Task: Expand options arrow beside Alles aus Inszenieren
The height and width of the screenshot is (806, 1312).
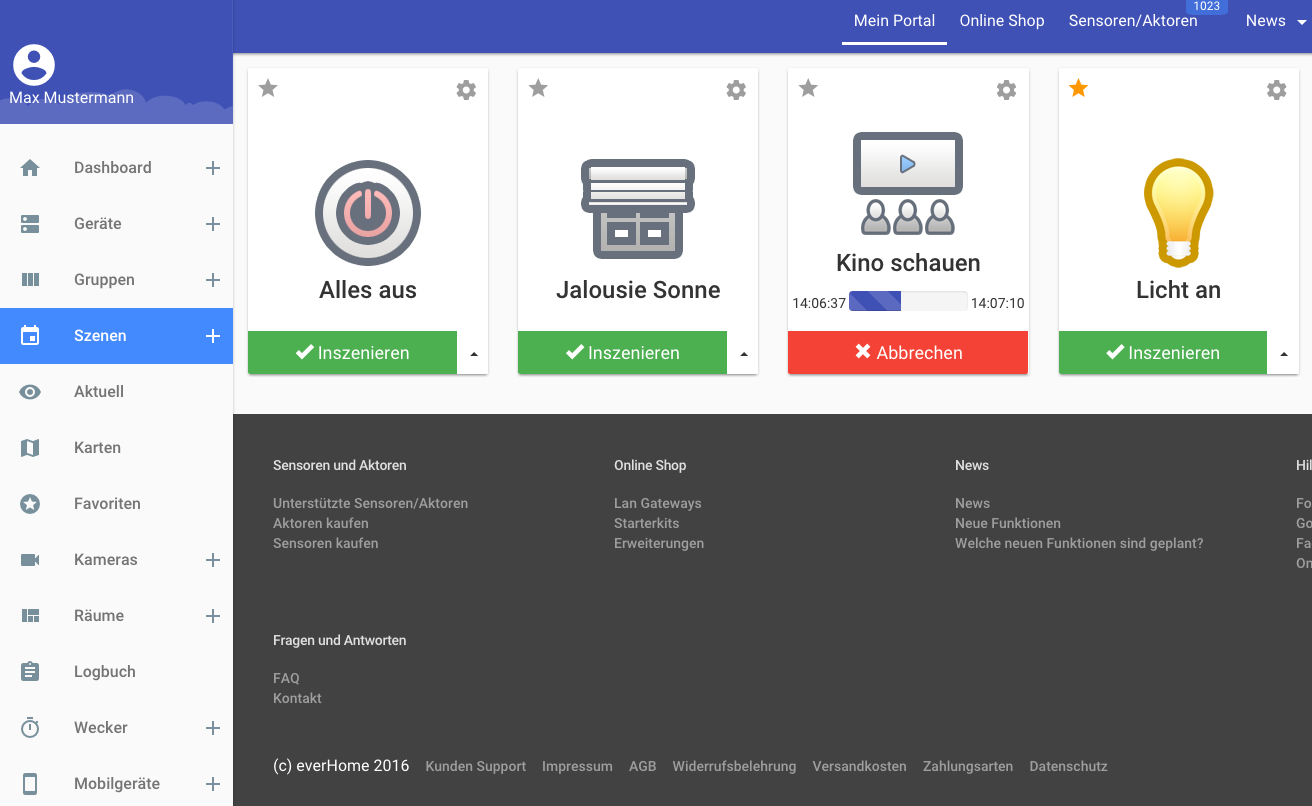Action: click(x=473, y=353)
